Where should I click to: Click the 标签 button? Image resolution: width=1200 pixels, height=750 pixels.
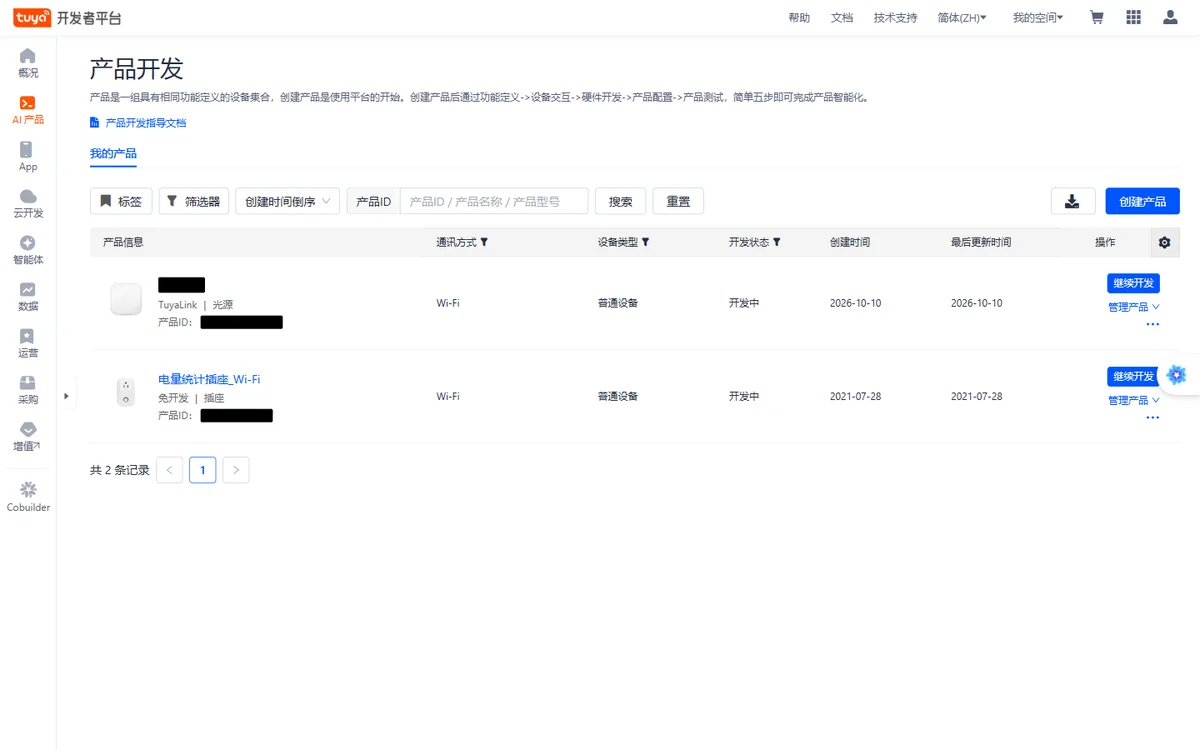pos(121,201)
